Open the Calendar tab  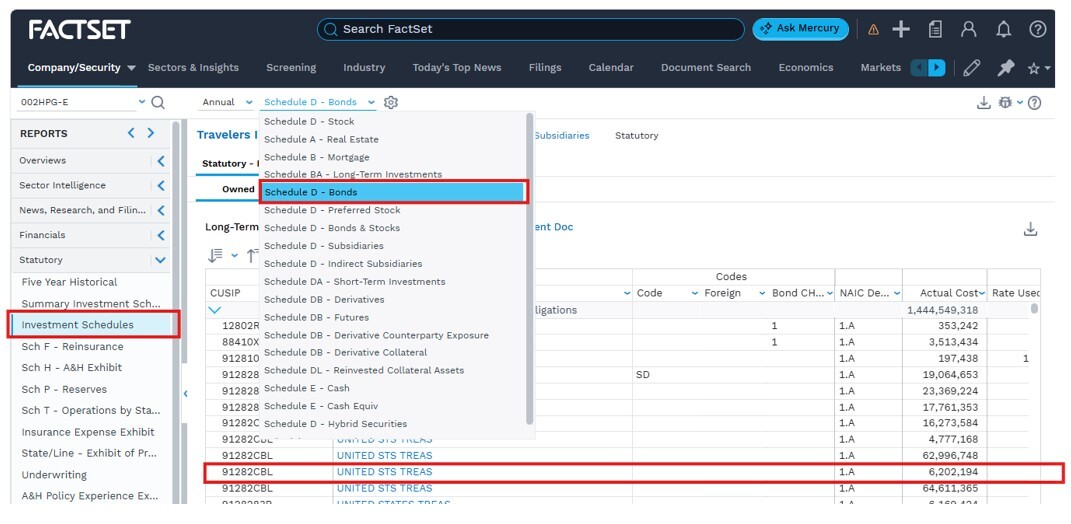coord(611,68)
